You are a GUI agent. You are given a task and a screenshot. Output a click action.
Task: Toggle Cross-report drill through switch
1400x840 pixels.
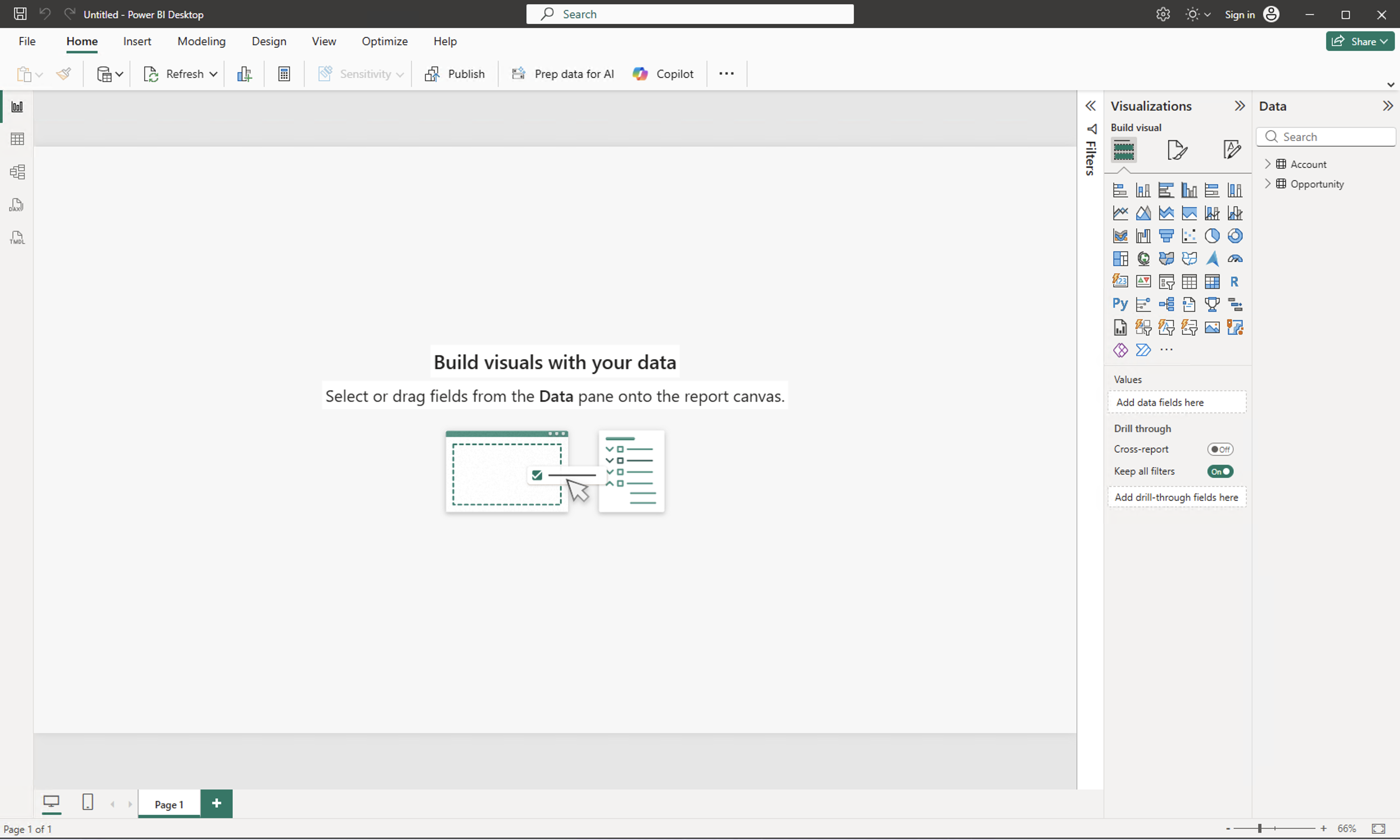pyautogui.click(x=1220, y=449)
